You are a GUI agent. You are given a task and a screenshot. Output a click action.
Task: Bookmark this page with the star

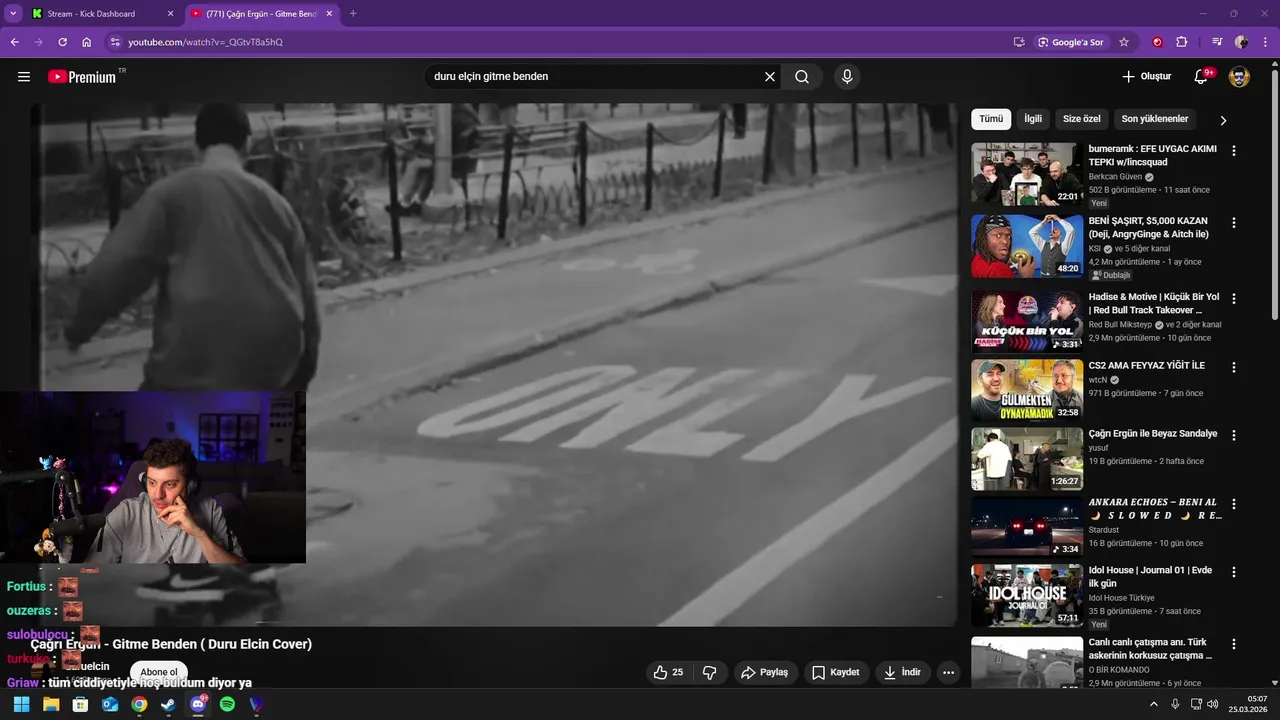tap(1124, 42)
